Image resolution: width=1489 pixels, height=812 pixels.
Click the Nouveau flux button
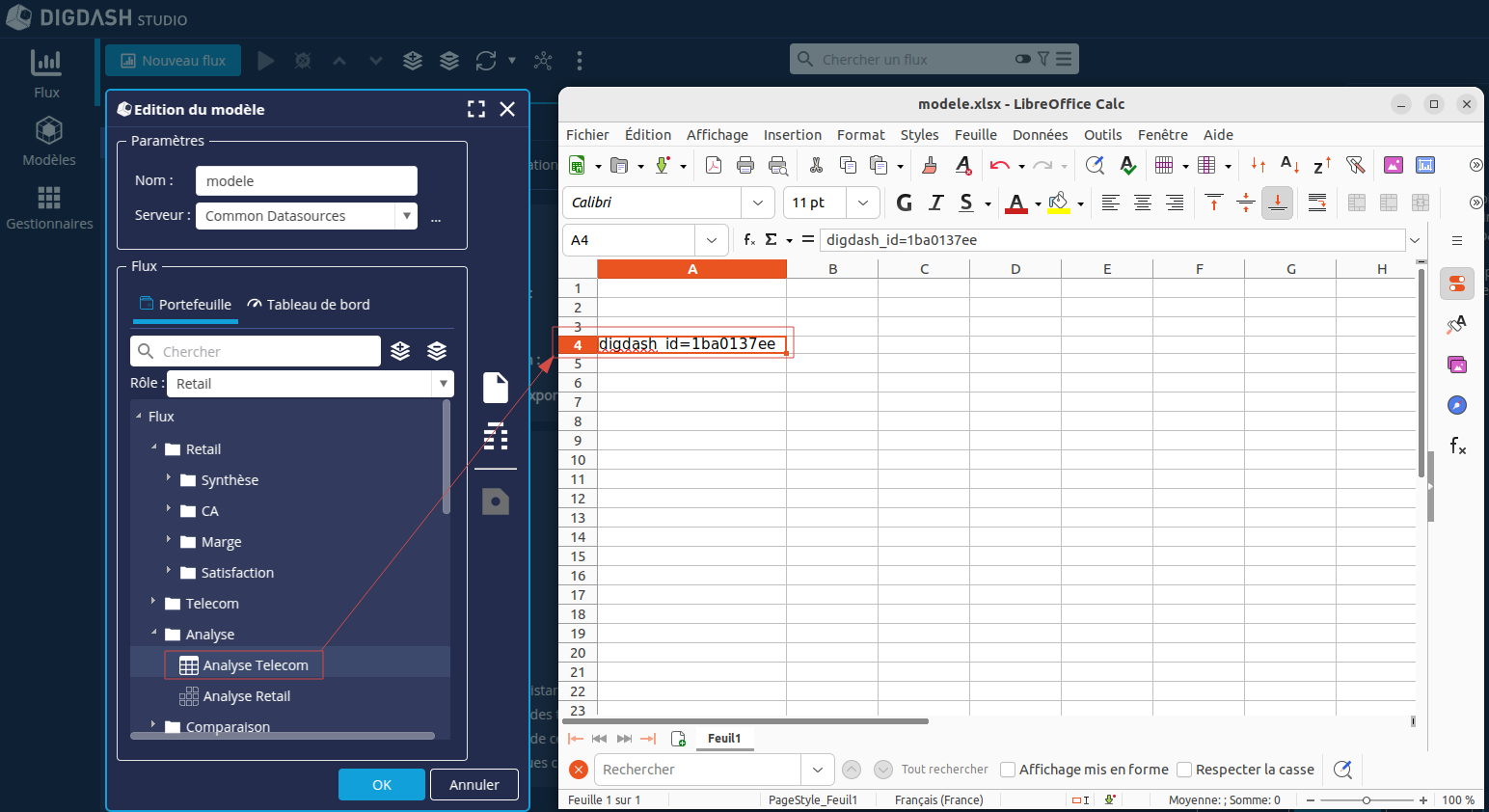pyautogui.click(x=173, y=60)
